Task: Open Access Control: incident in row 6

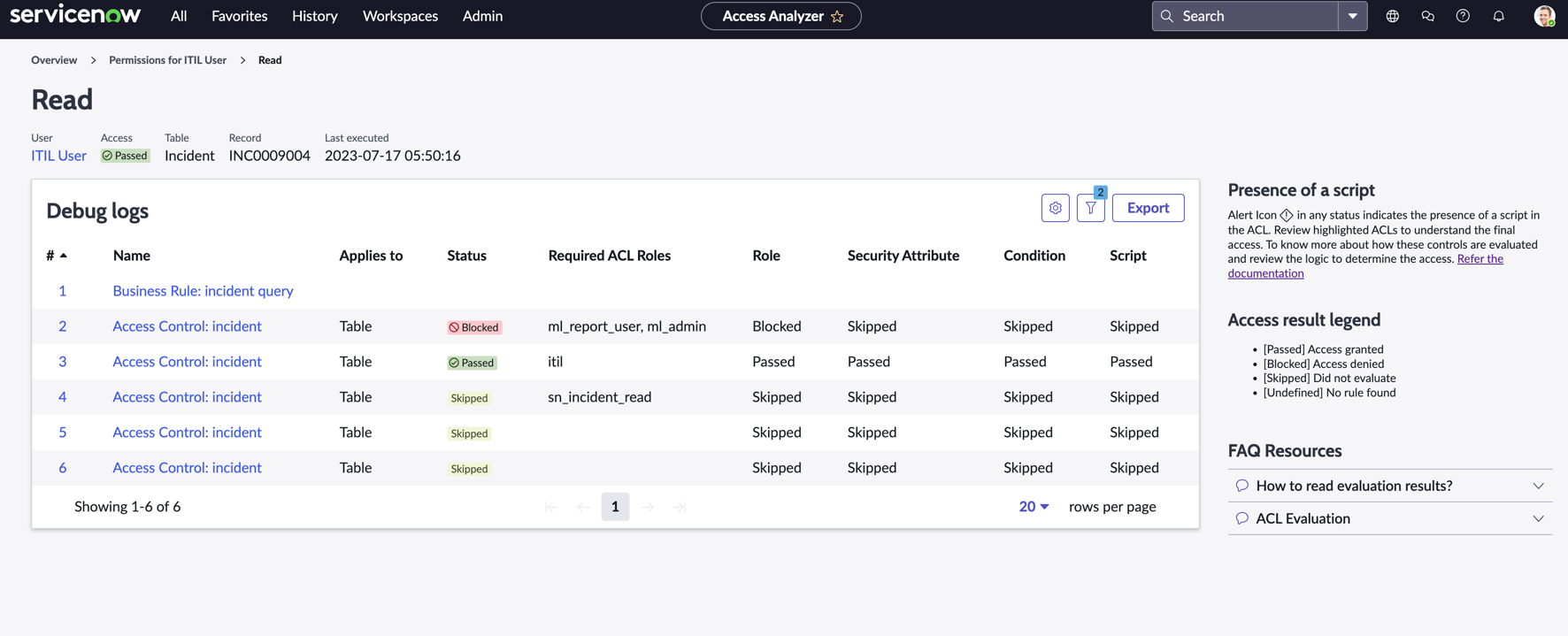Action: [187, 468]
